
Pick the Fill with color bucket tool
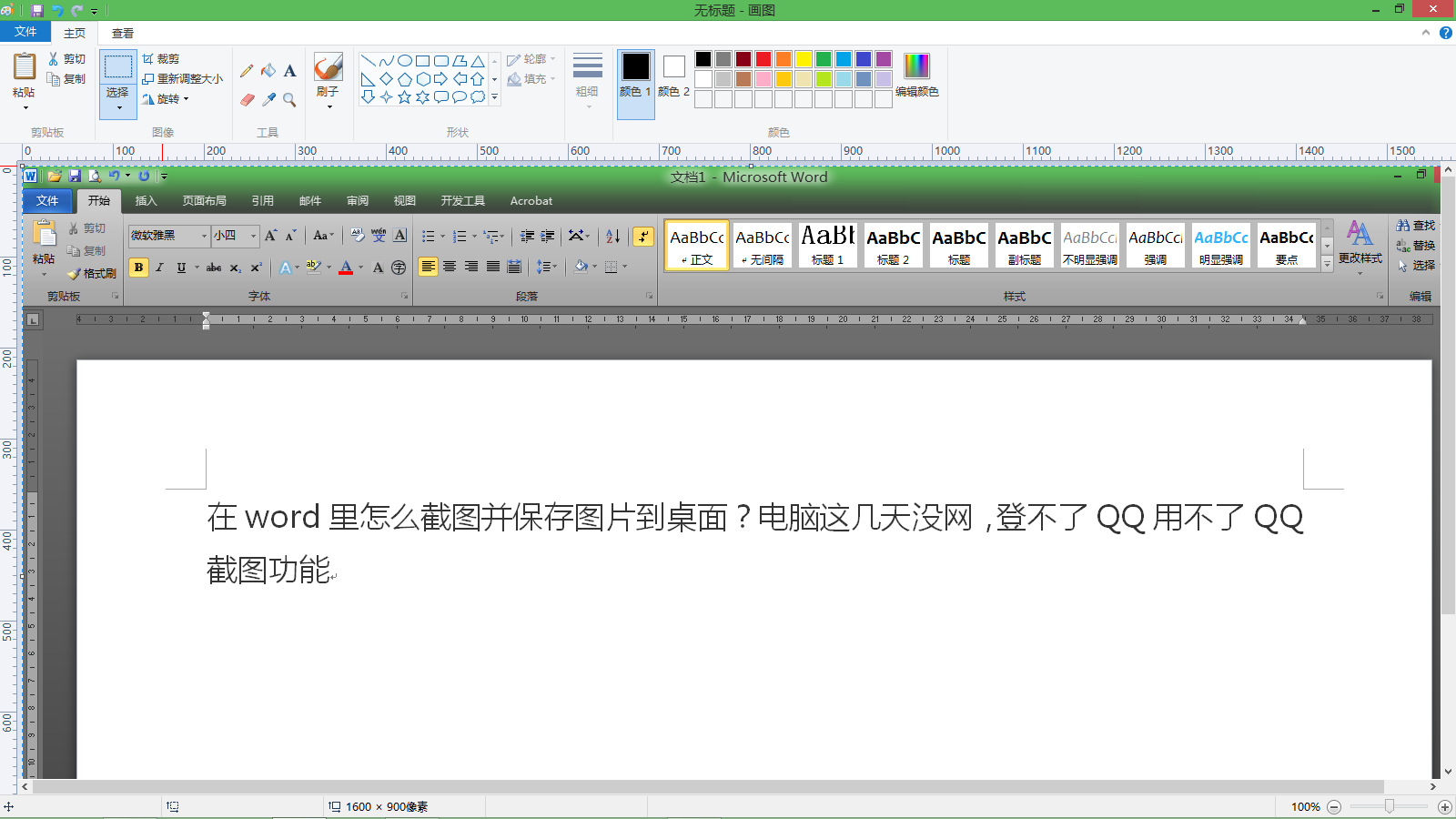click(x=268, y=71)
